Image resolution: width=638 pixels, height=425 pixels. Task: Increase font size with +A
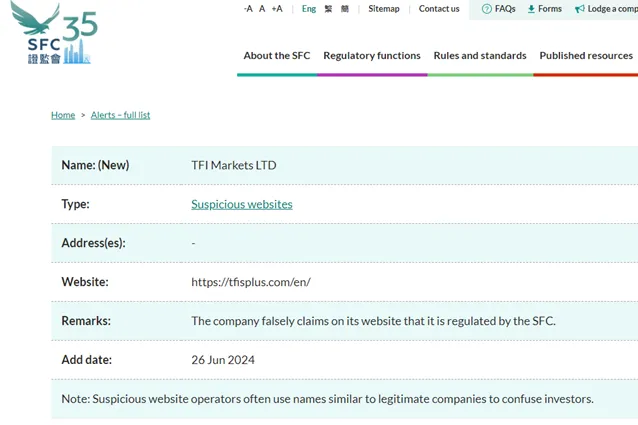277,9
